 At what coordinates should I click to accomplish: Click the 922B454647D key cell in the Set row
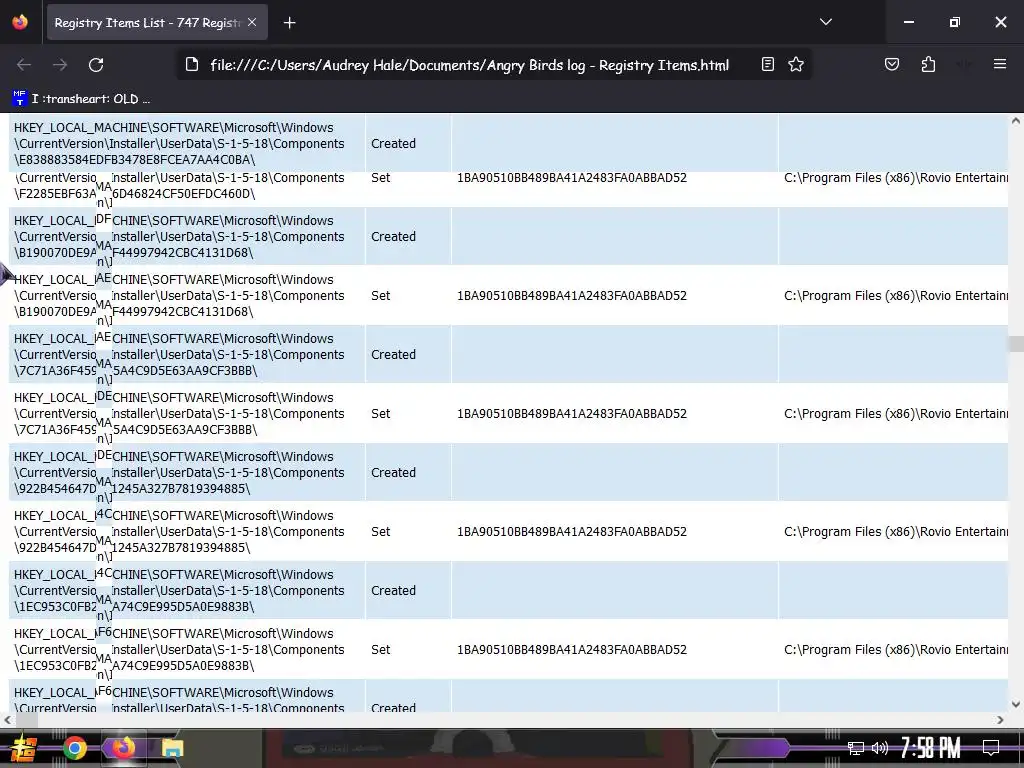point(187,532)
